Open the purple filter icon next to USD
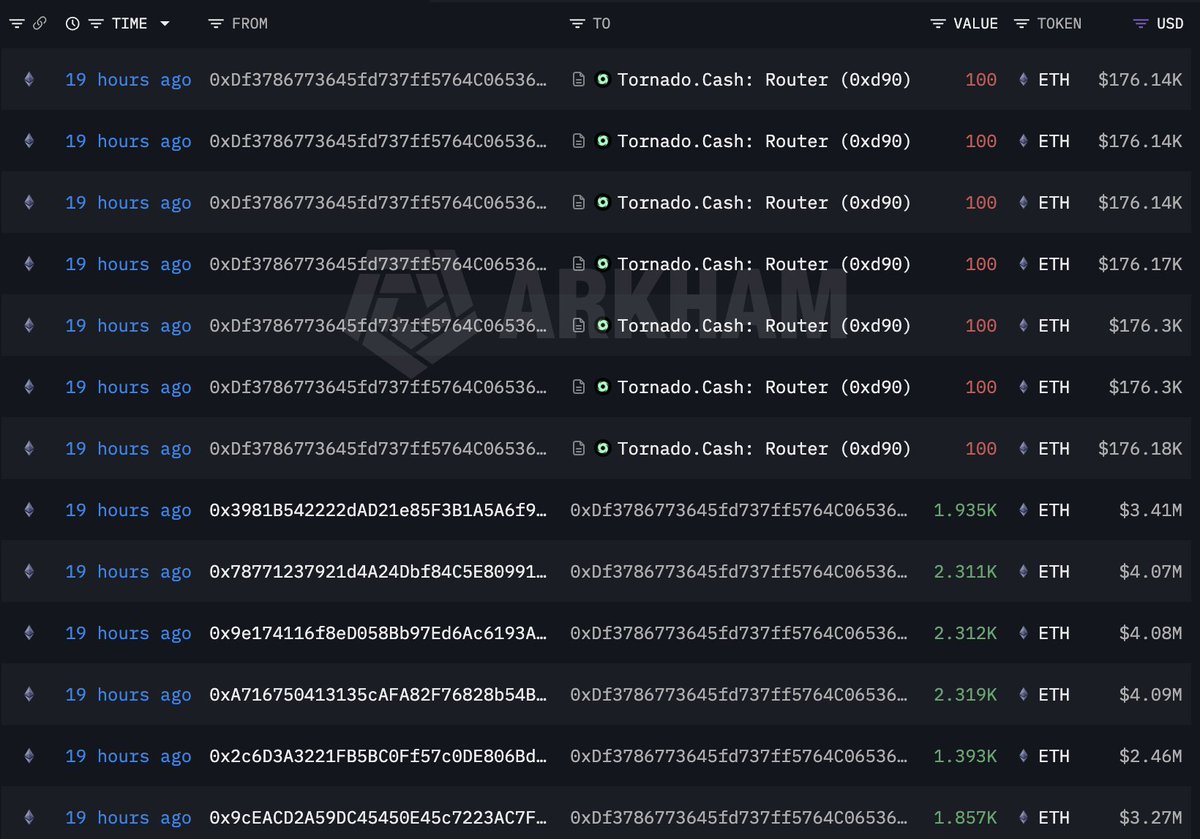The width and height of the screenshot is (1200, 839). 1140,23
